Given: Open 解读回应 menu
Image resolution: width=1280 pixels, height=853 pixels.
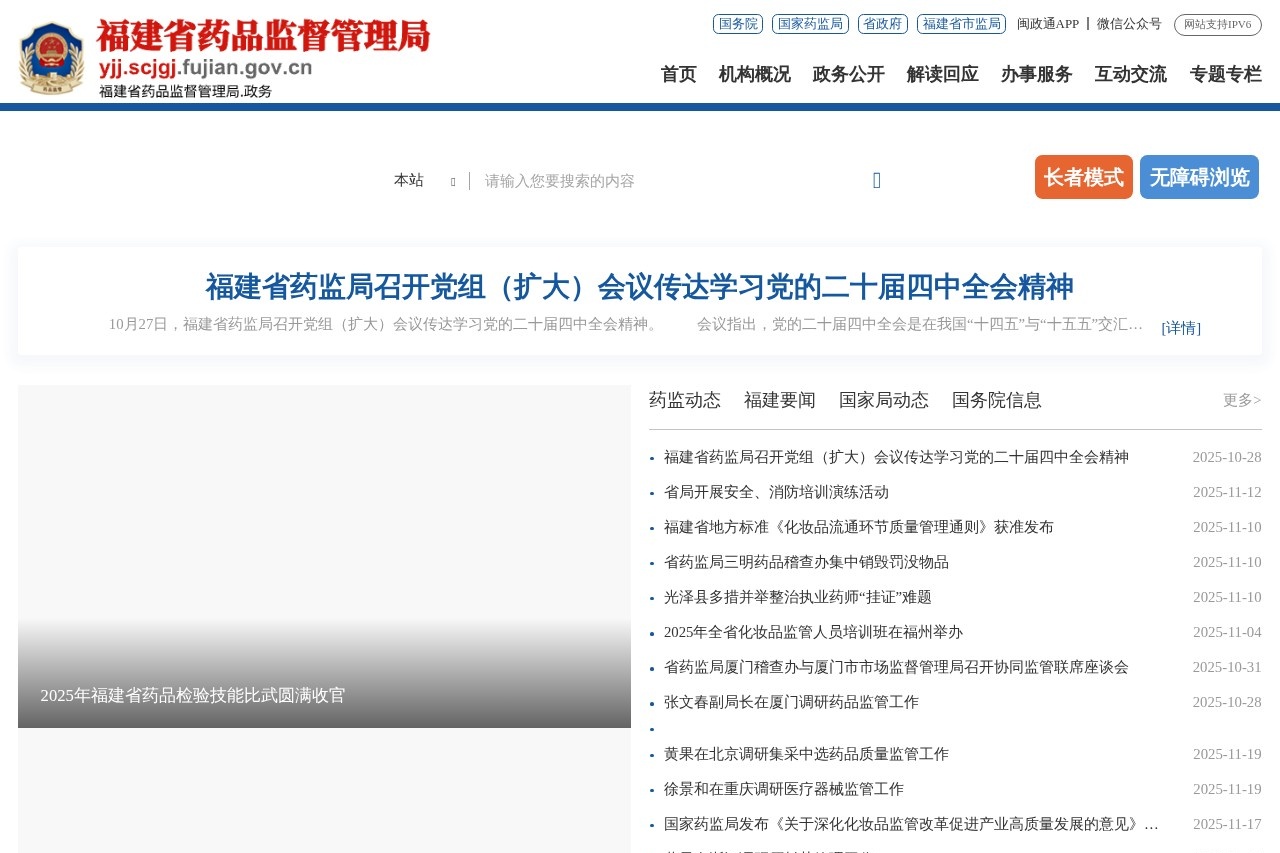Looking at the screenshot, I should click(942, 74).
